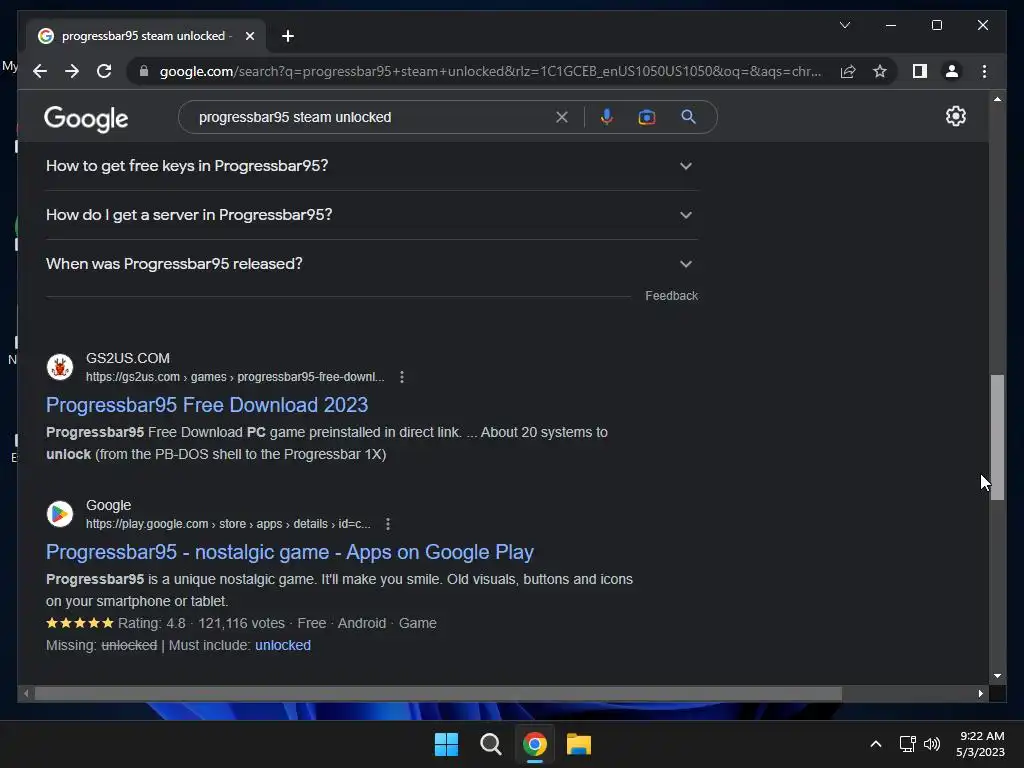Open more options for the Google Play result
Viewport: 1024px width, 768px height.
click(388, 524)
